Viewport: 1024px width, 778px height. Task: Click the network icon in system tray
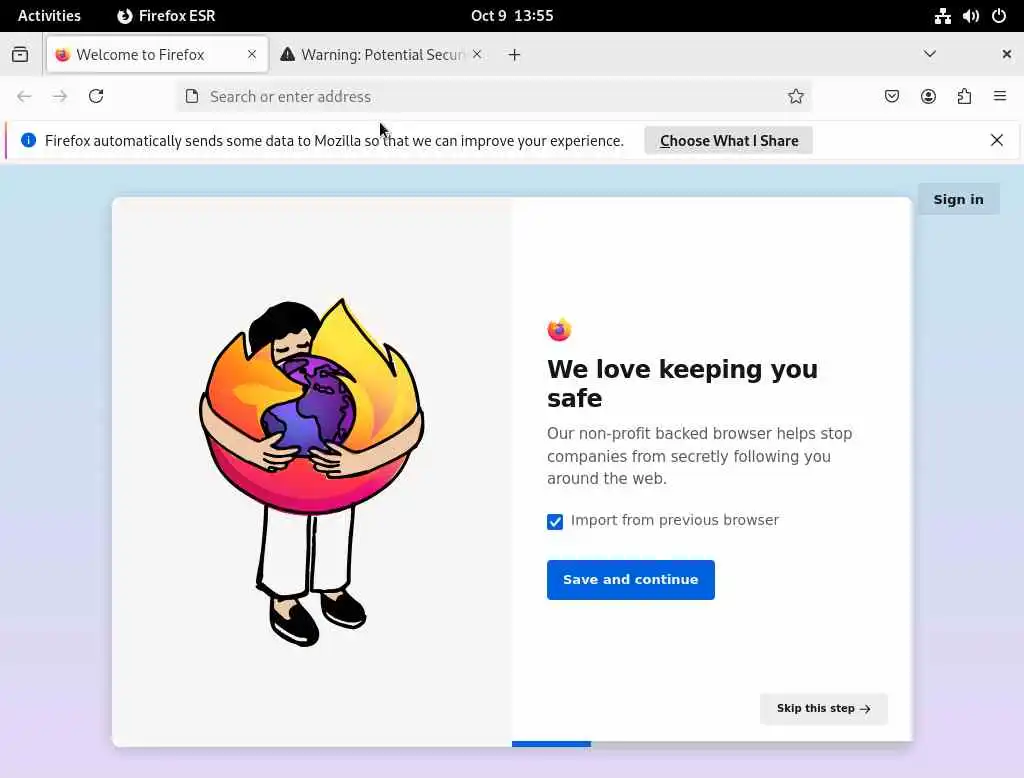pyautogui.click(x=942, y=16)
